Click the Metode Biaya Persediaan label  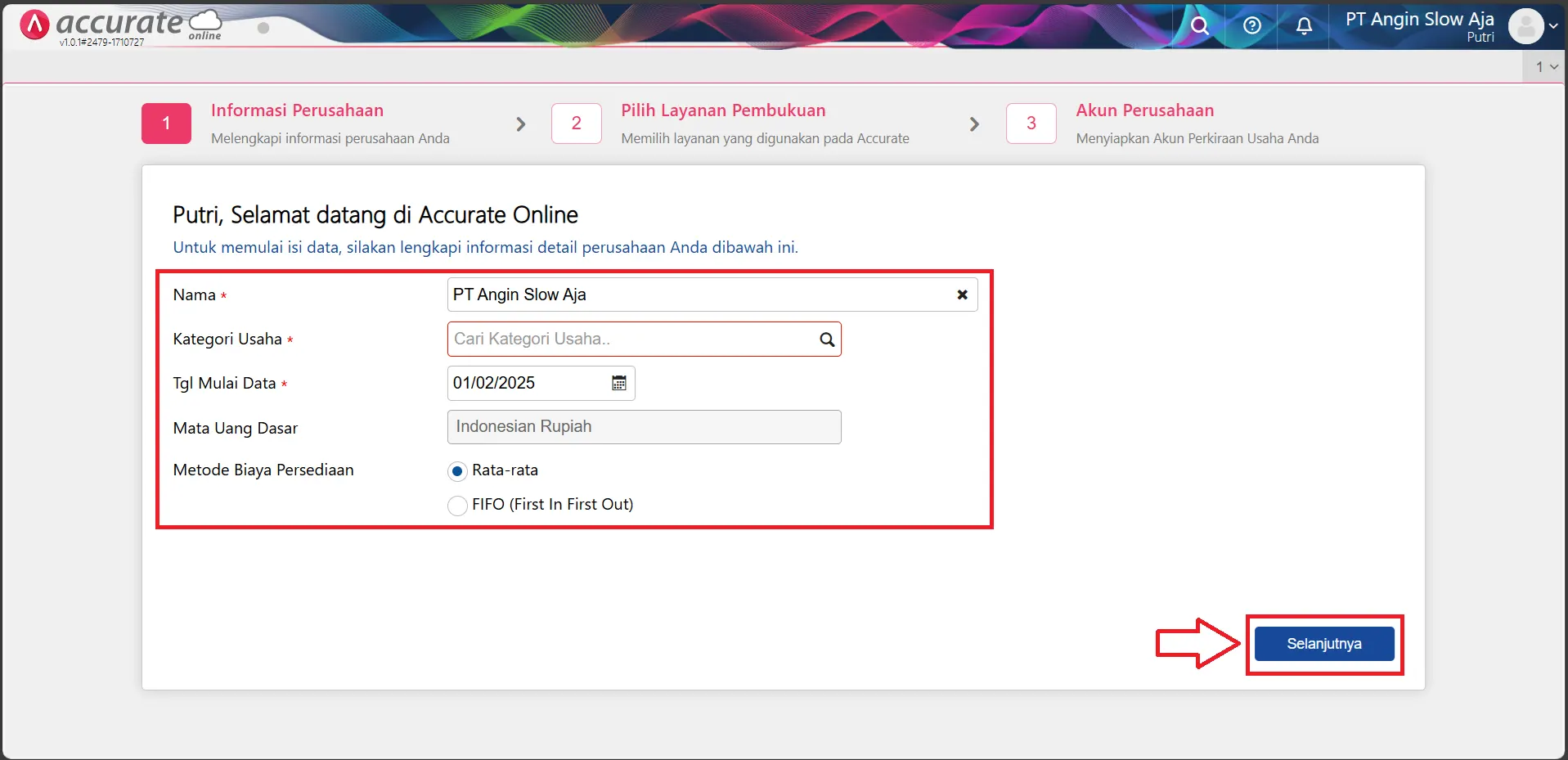(x=263, y=470)
